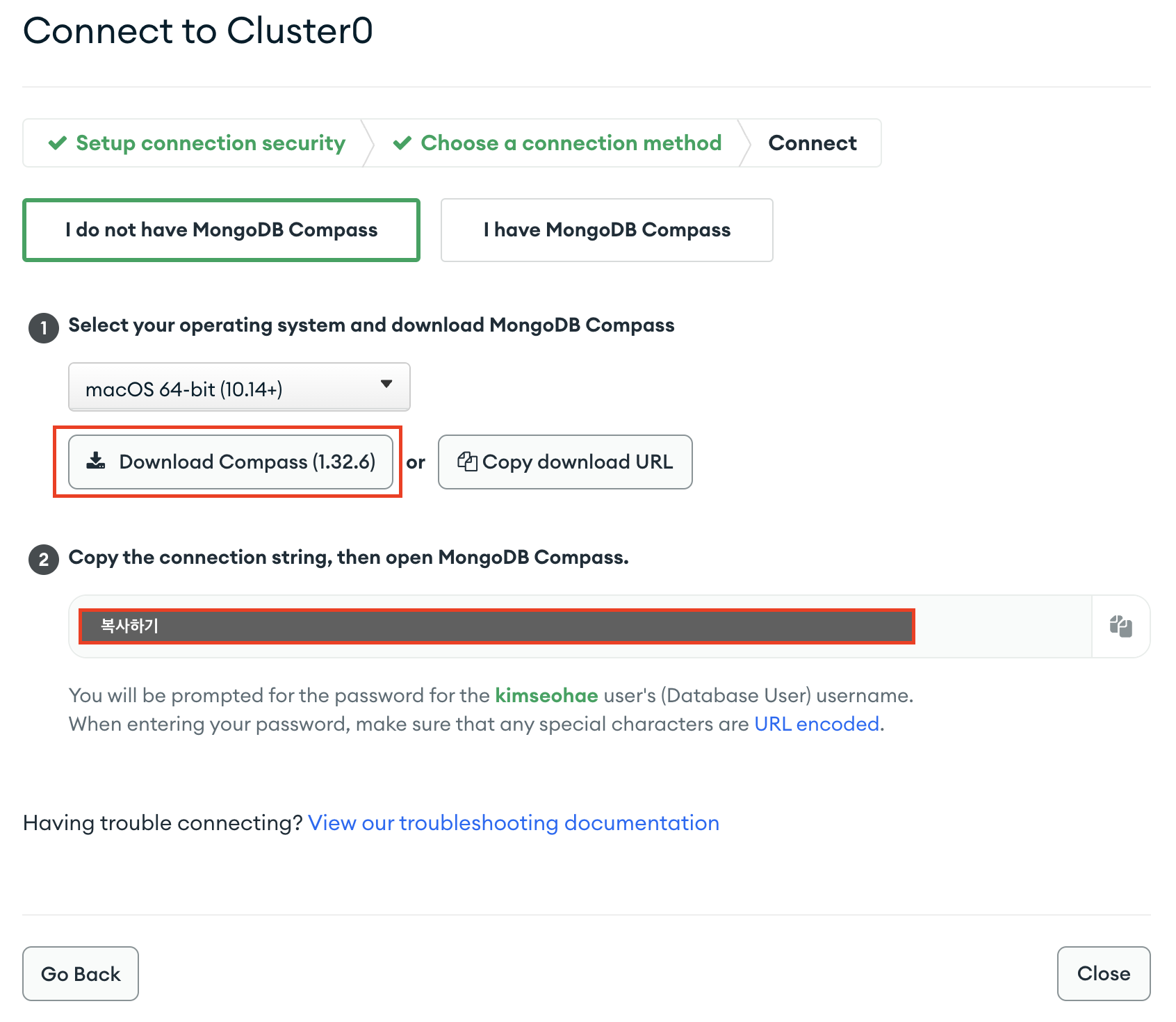Click the green check beside Setup connection security
This screenshot has height=1022, width=1176.
pos(58,143)
